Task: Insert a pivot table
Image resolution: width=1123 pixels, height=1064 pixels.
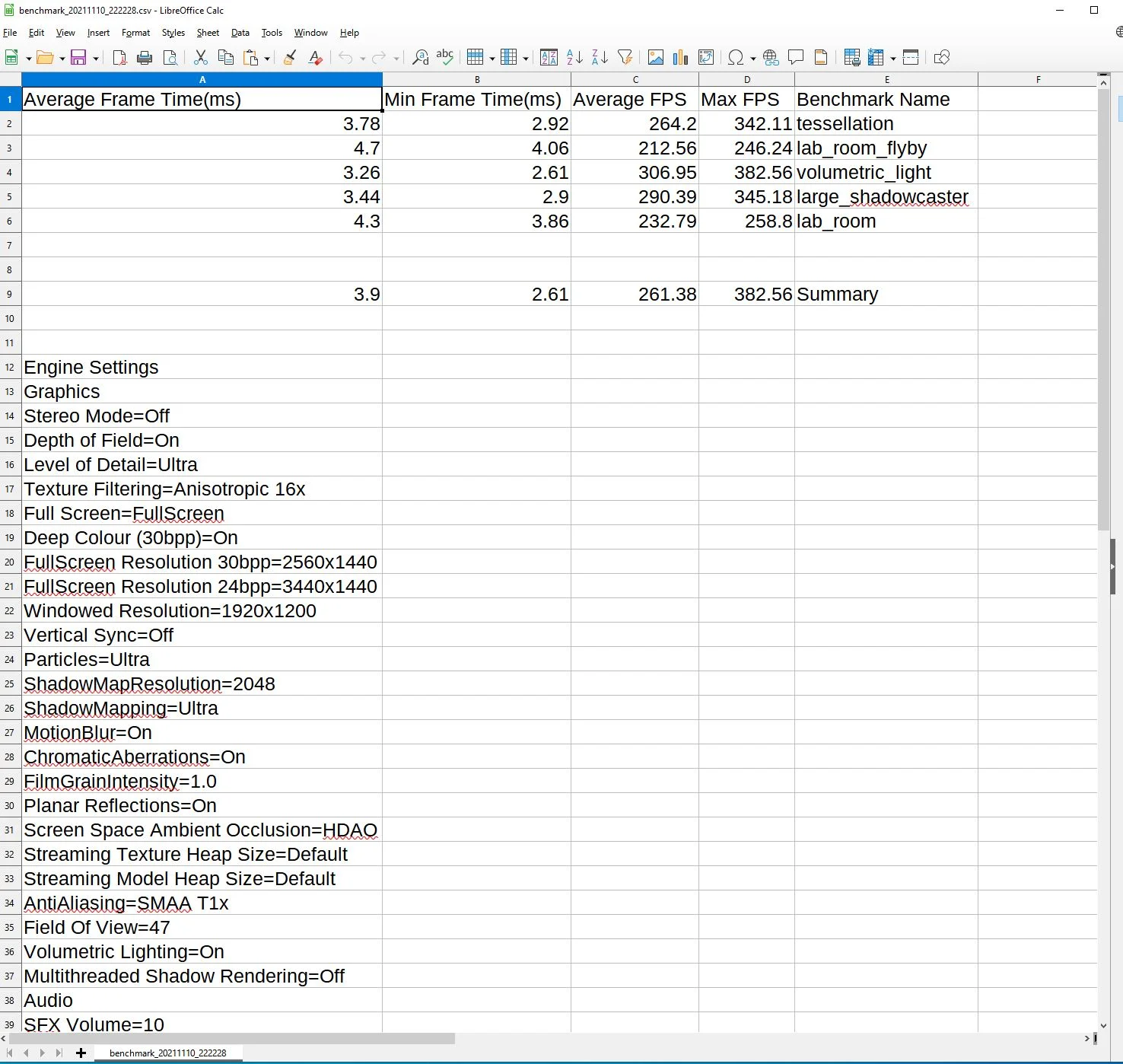Action: [x=706, y=58]
